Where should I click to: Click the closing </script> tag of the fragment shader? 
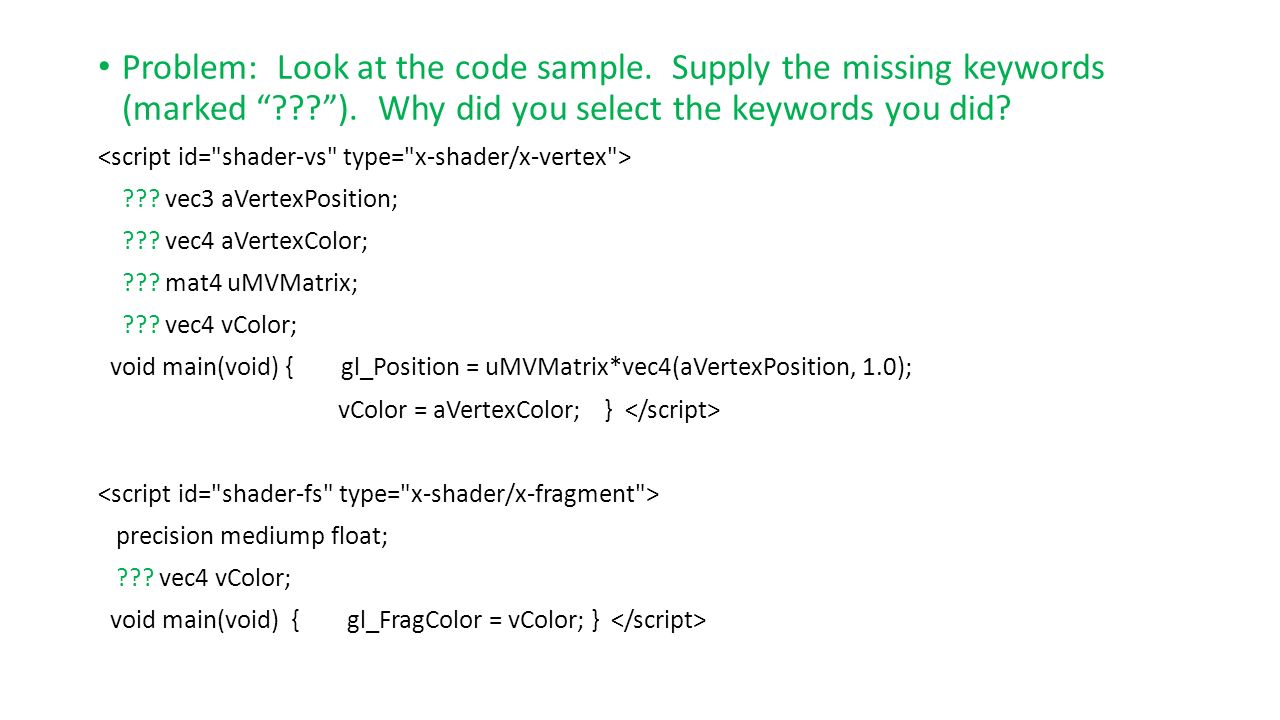click(x=659, y=621)
